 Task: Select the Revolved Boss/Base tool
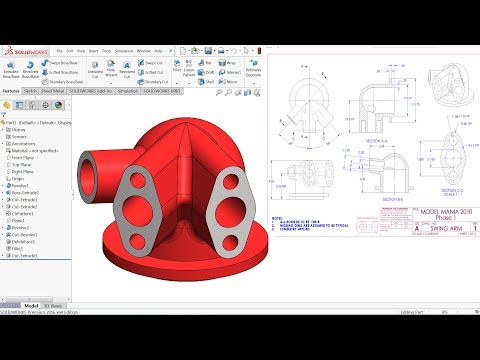pos(30,70)
